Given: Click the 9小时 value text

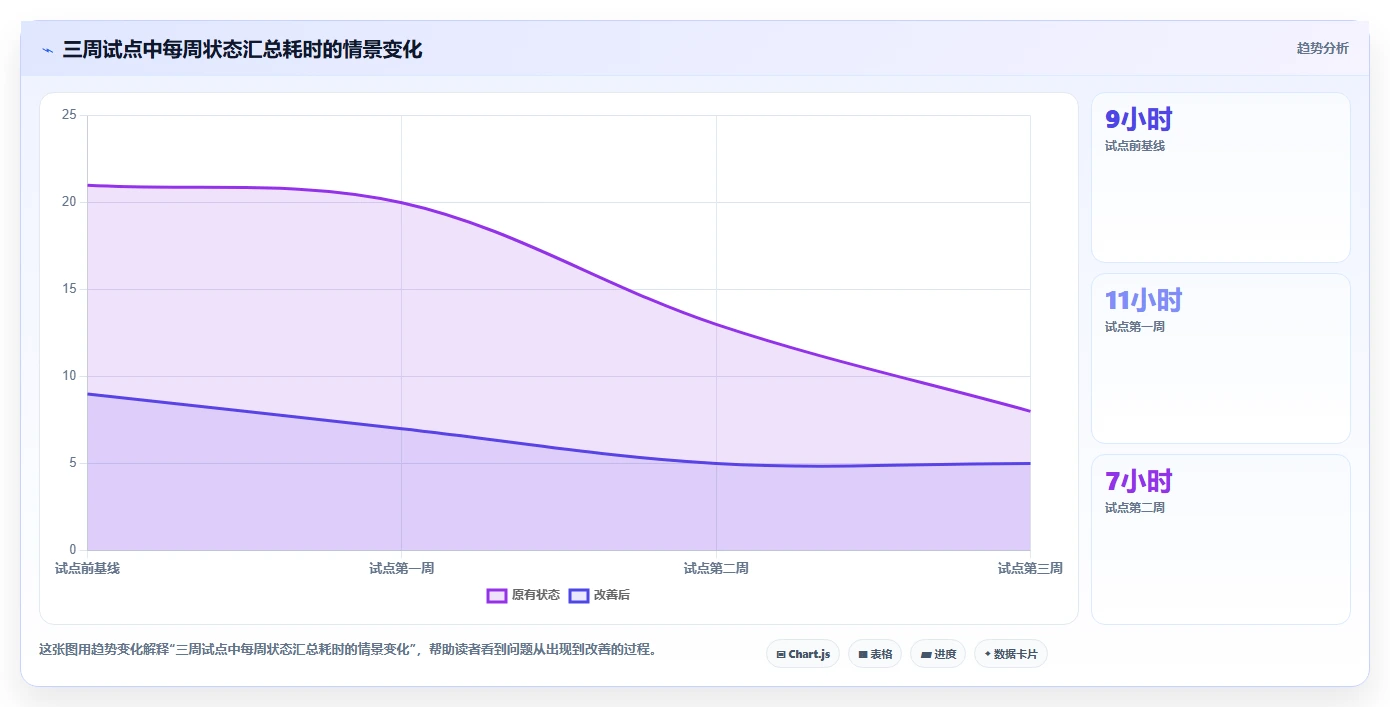Looking at the screenshot, I should click(1138, 119).
